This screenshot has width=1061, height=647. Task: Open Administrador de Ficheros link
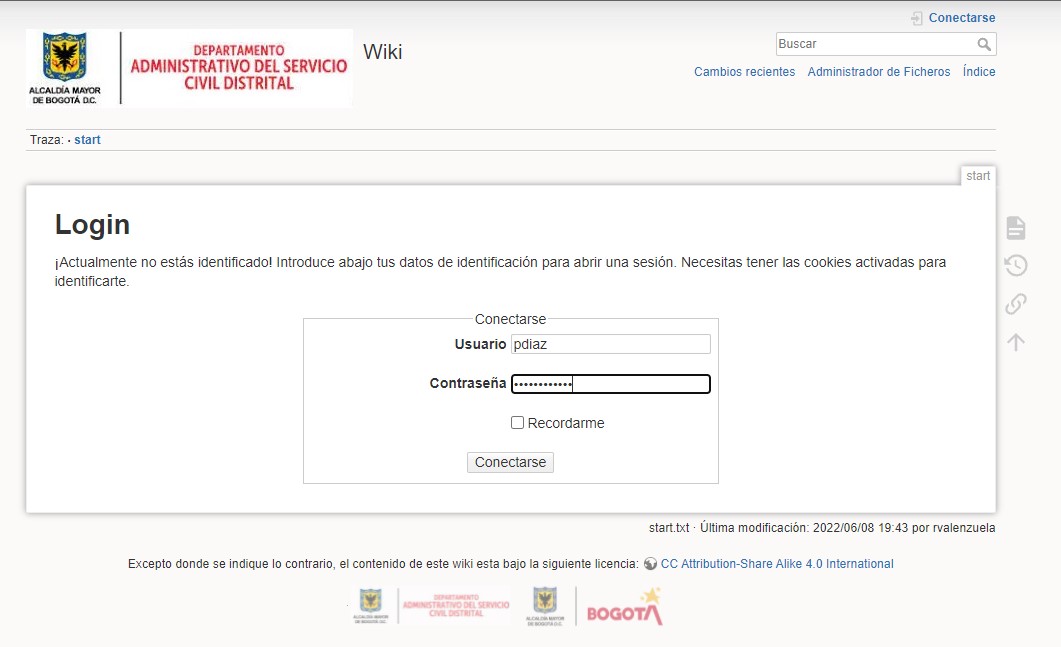tap(878, 72)
